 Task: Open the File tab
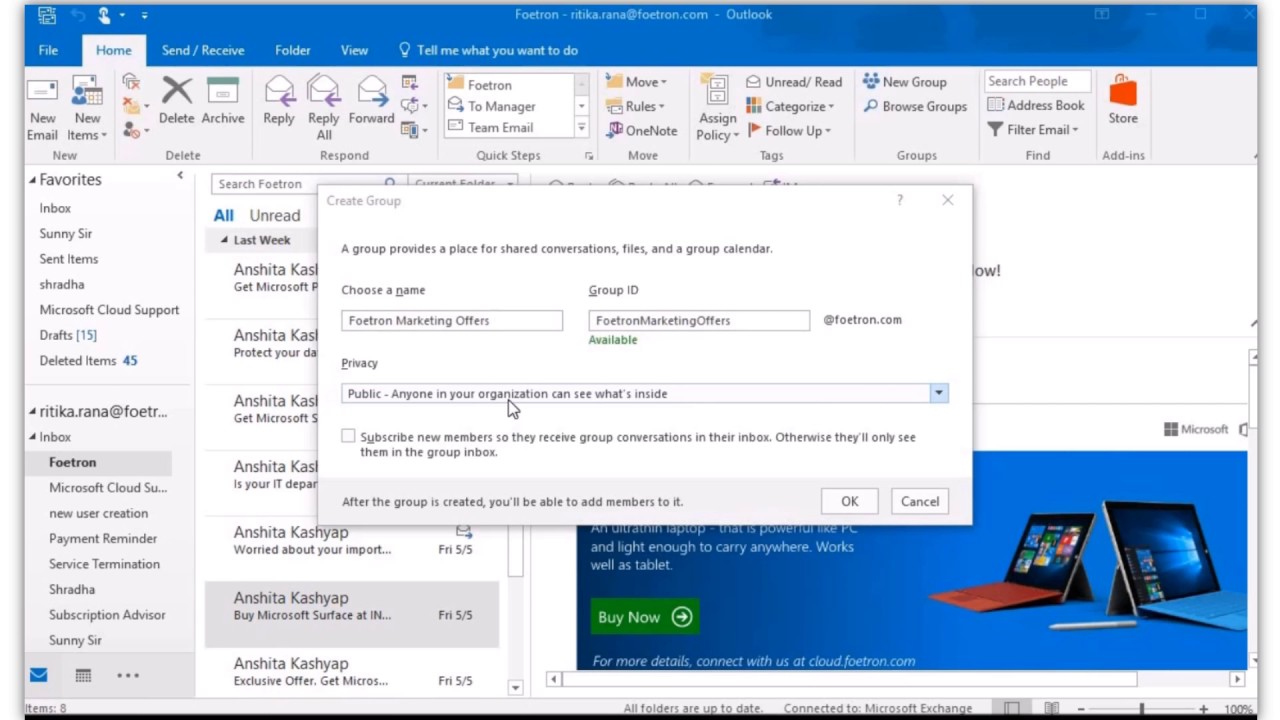click(x=48, y=50)
